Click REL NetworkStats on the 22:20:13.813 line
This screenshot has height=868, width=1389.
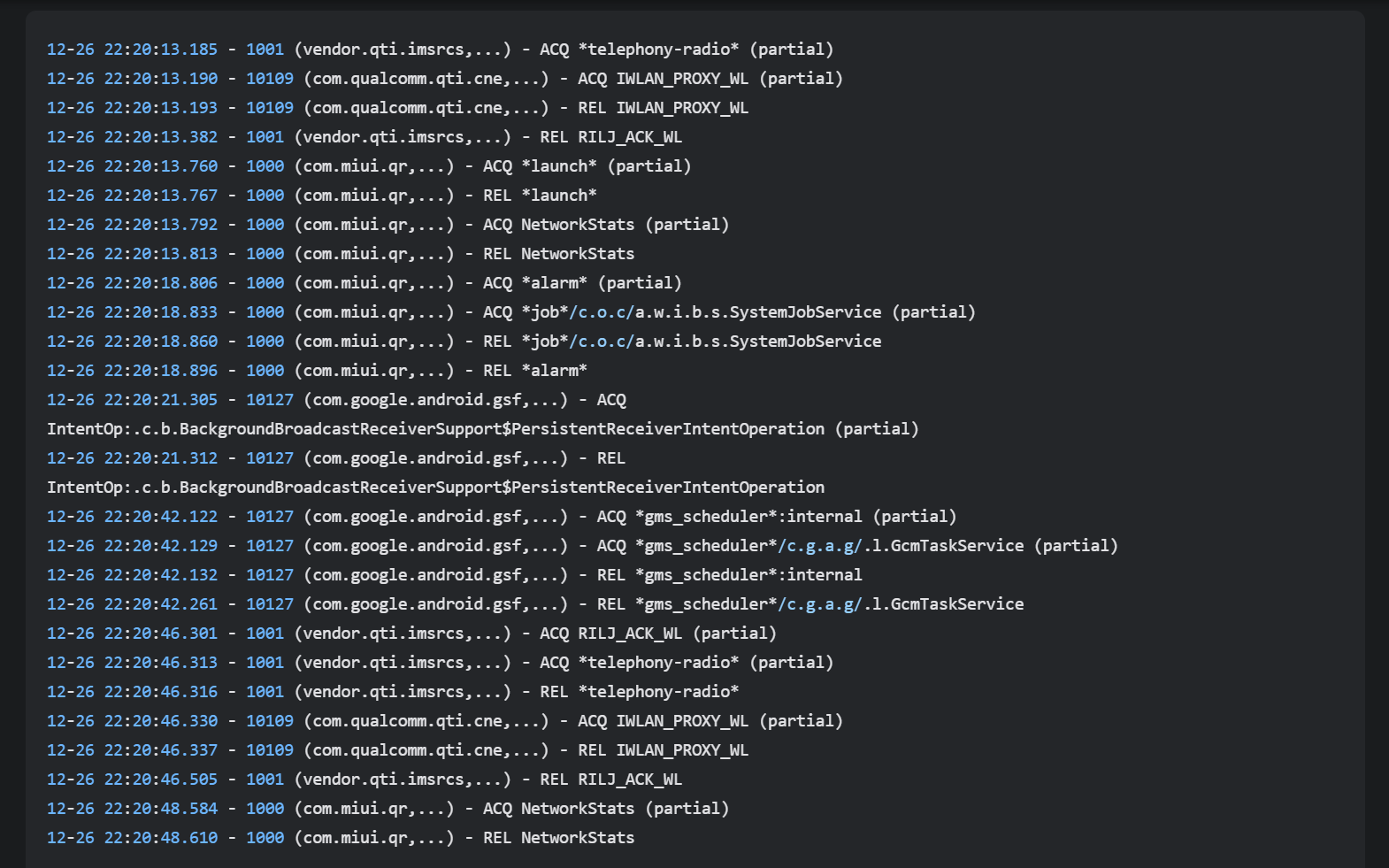point(558,254)
